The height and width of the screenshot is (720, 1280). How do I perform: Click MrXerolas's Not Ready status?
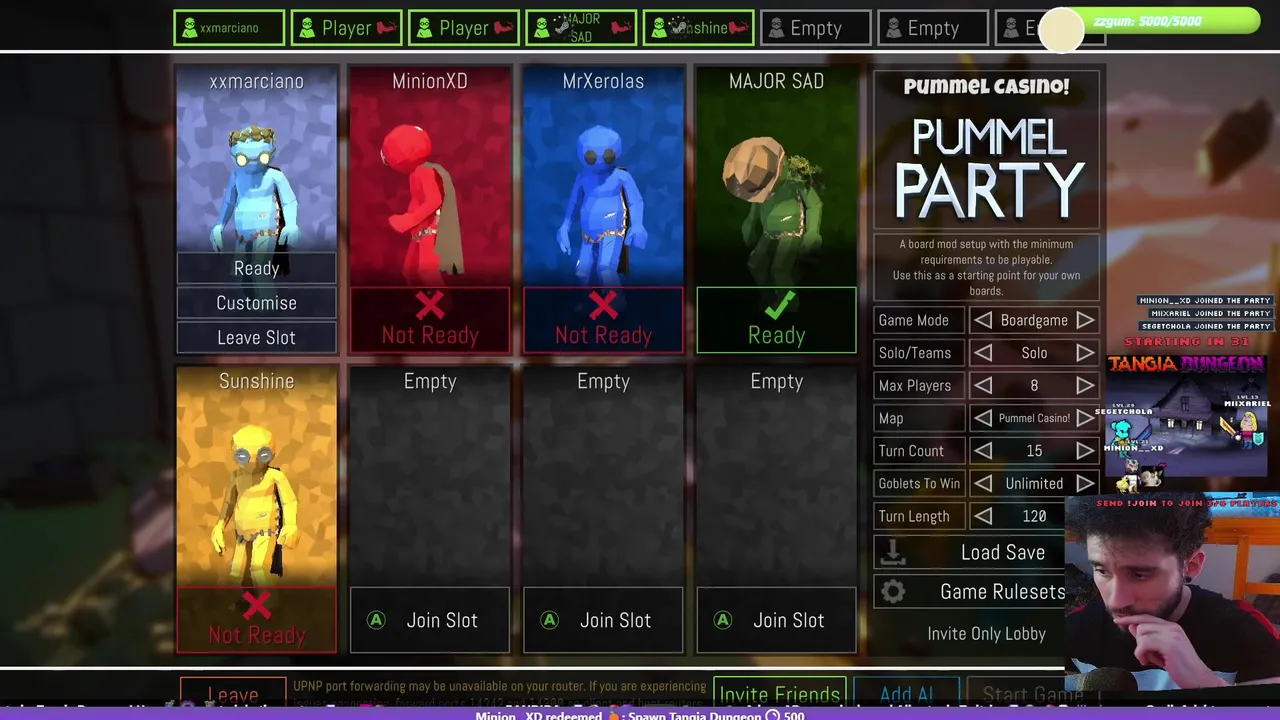pyautogui.click(x=603, y=320)
